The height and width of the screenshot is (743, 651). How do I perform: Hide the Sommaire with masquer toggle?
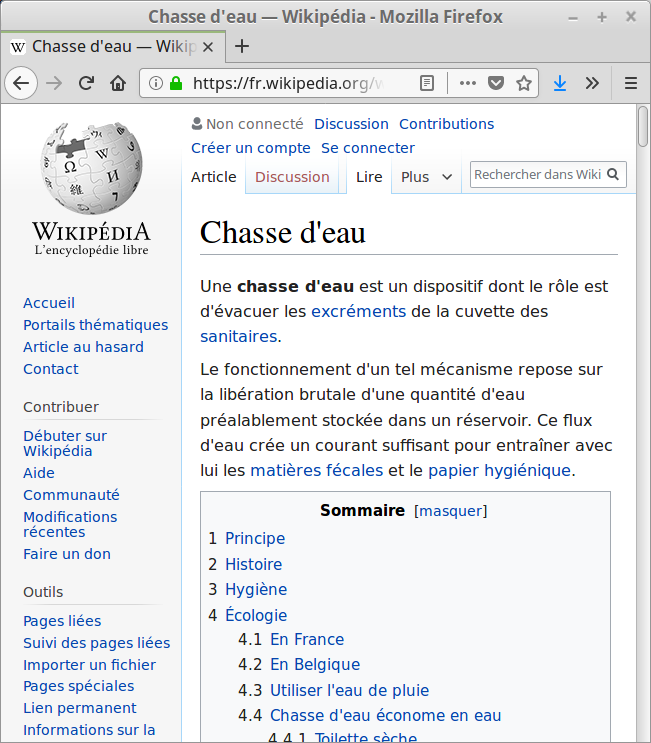click(x=450, y=511)
